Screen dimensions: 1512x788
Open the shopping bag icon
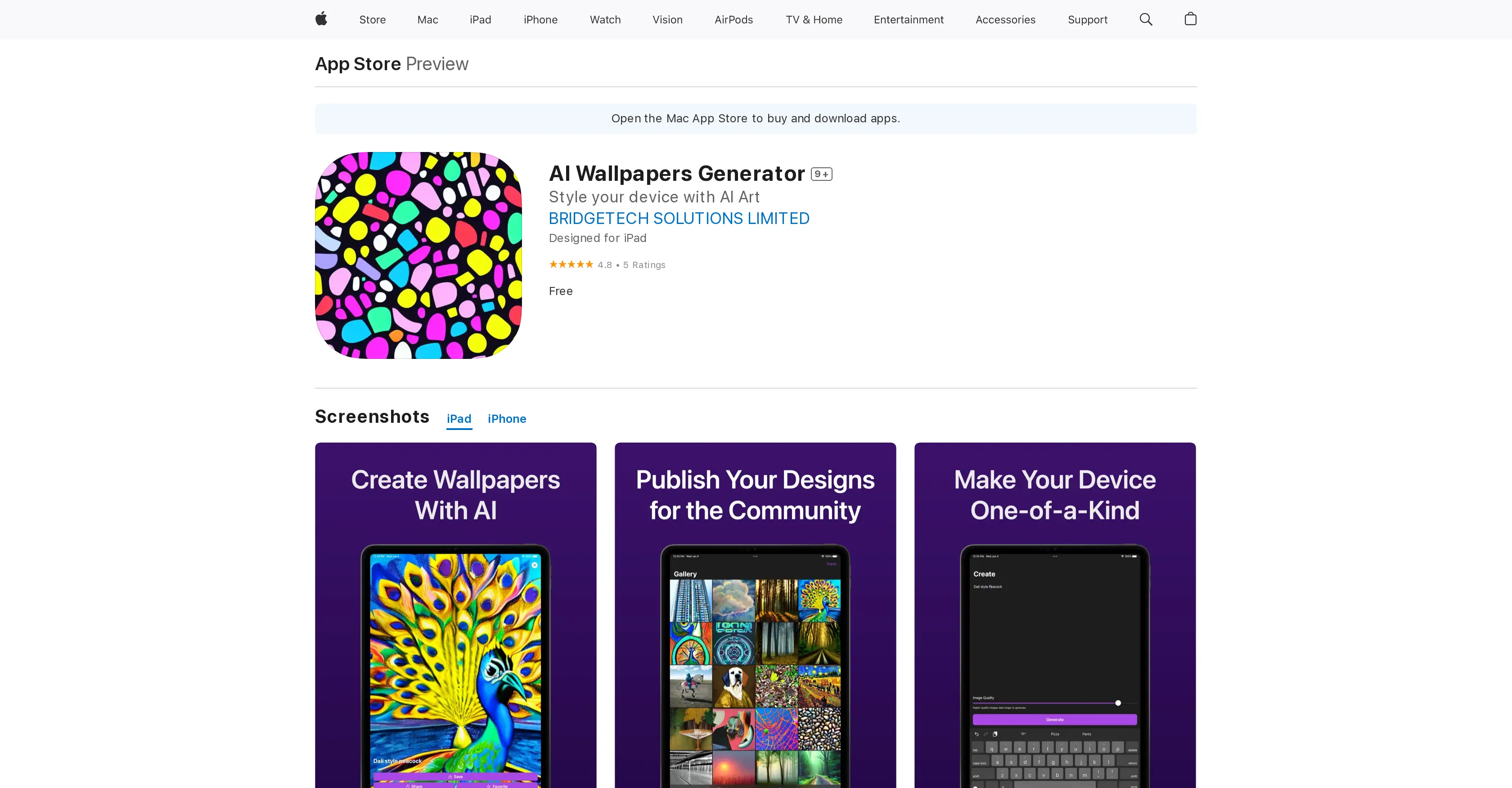pyautogui.click(x=1190, y=19)
